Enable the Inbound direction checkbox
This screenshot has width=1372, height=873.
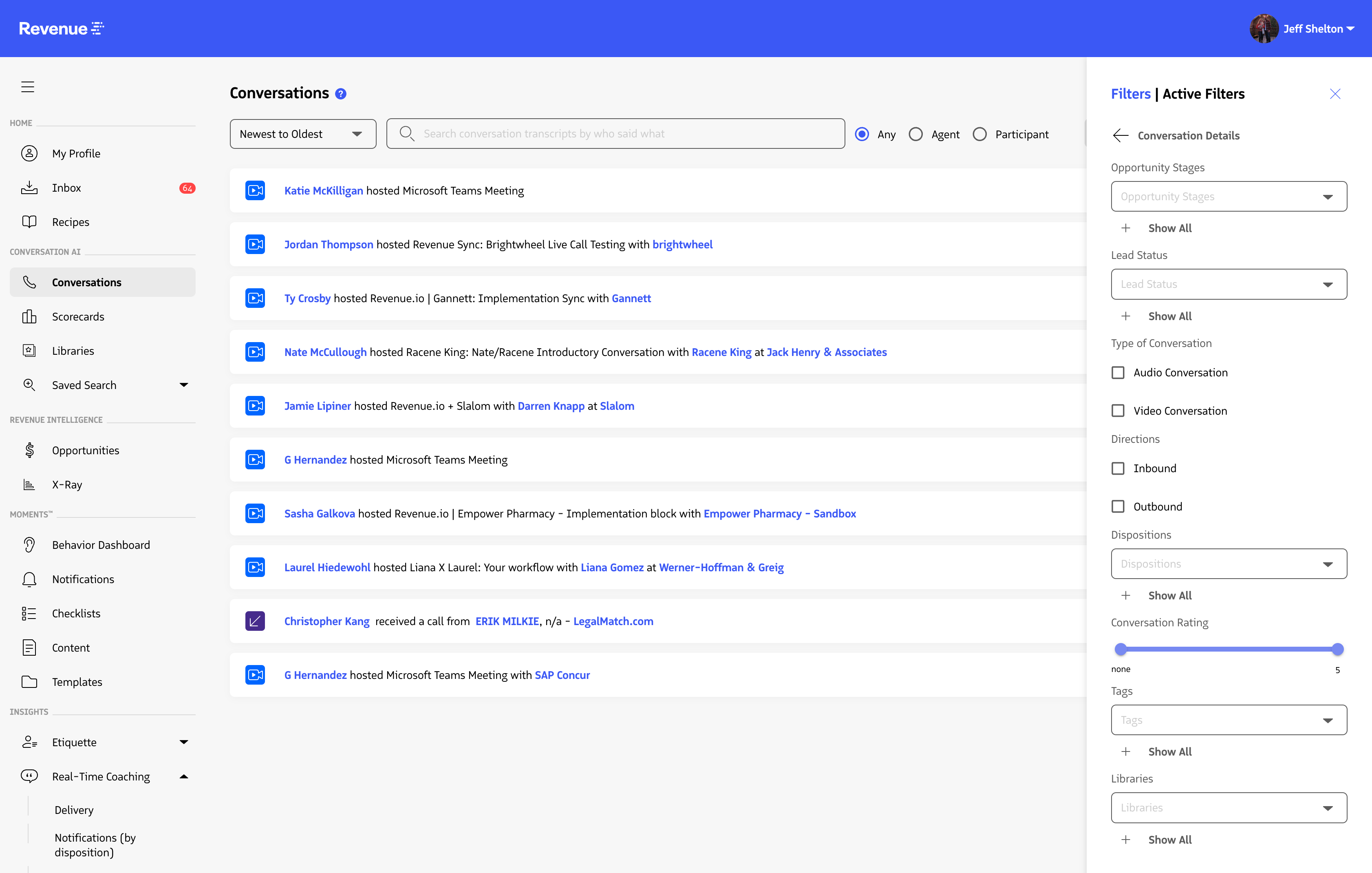click(1118, 469)
